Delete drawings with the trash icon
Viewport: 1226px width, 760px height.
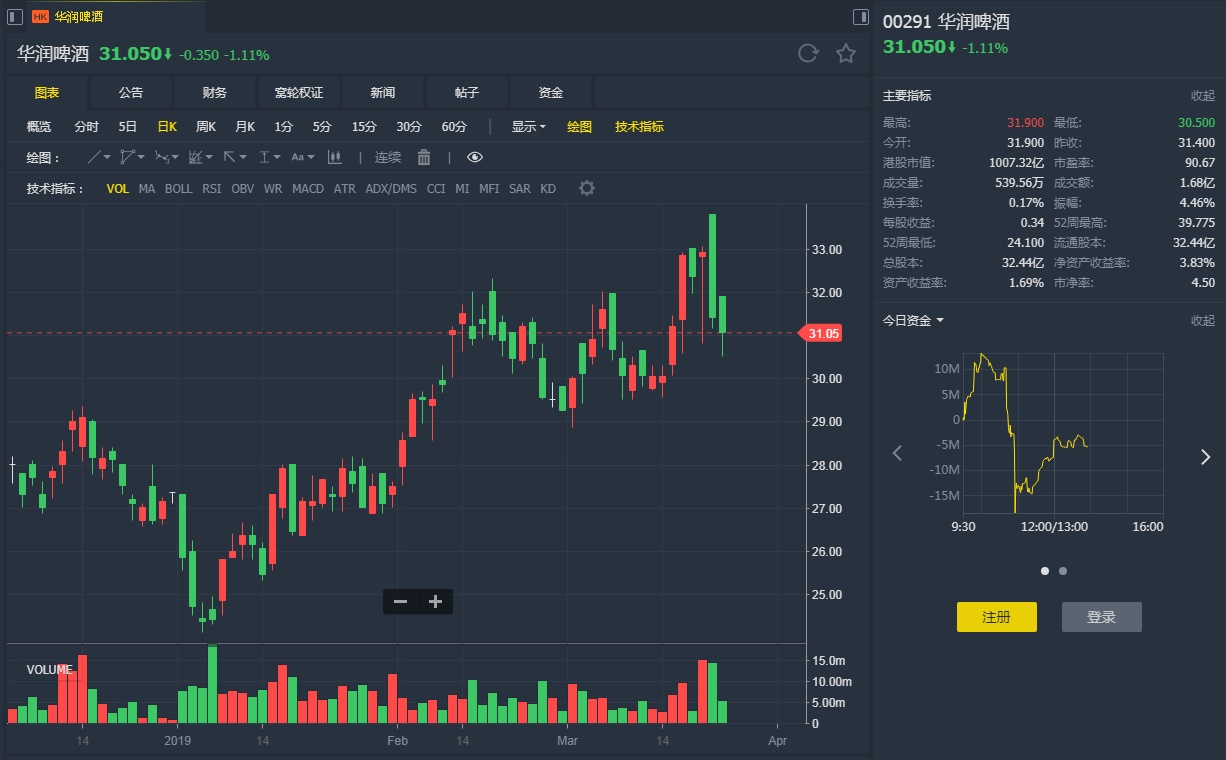point(424,157)
